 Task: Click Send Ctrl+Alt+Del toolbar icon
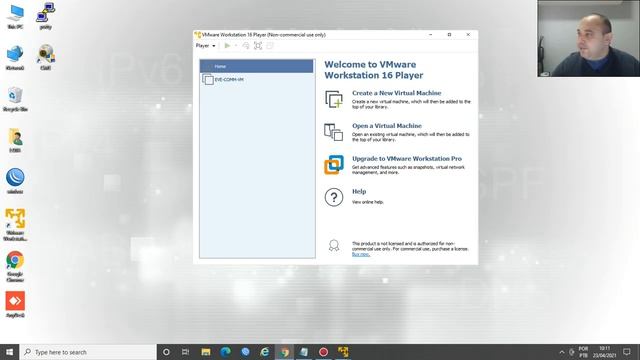pyautogui.click(x=246, y=46)
